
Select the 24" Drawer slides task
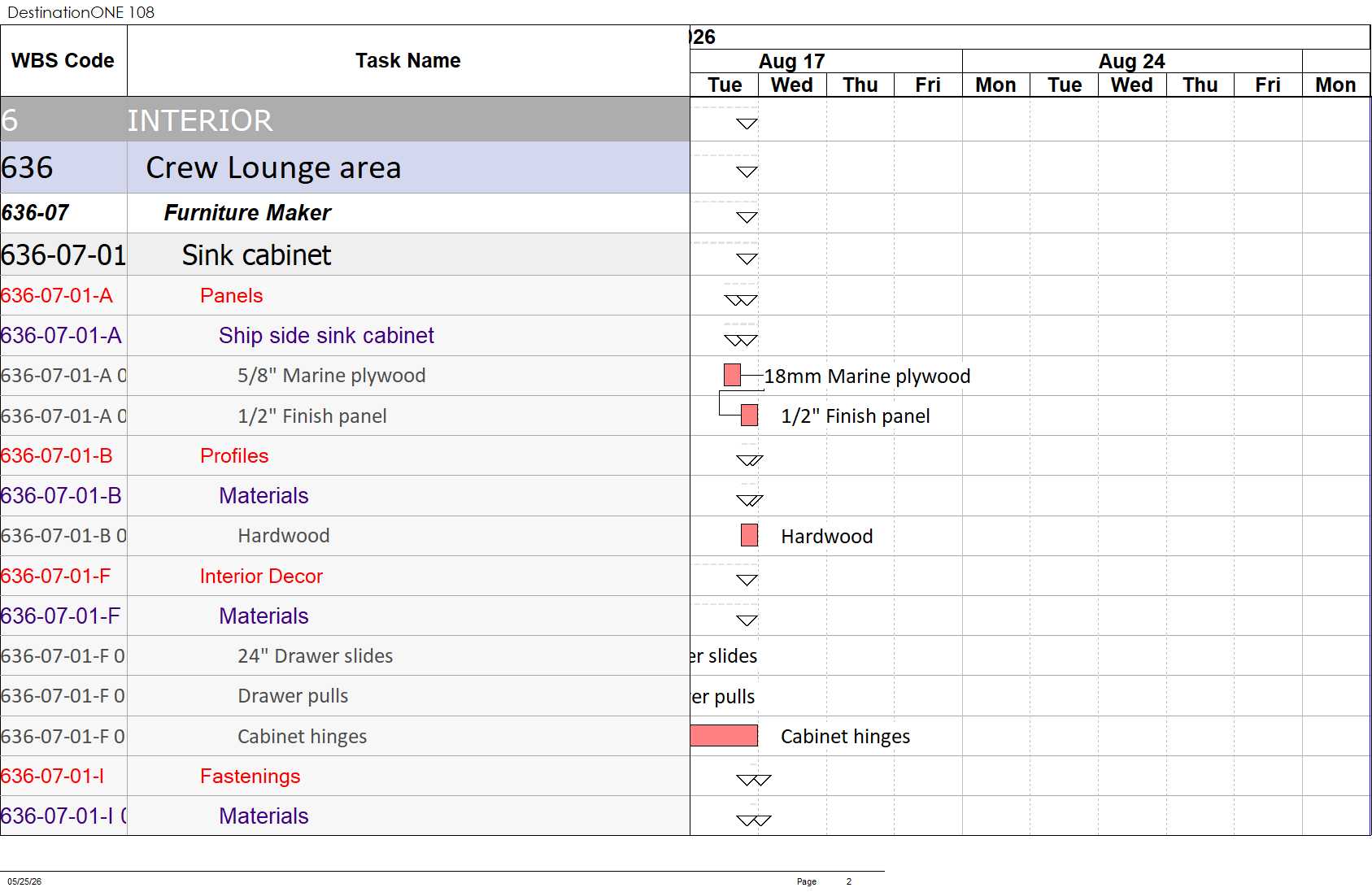point(315,655)
